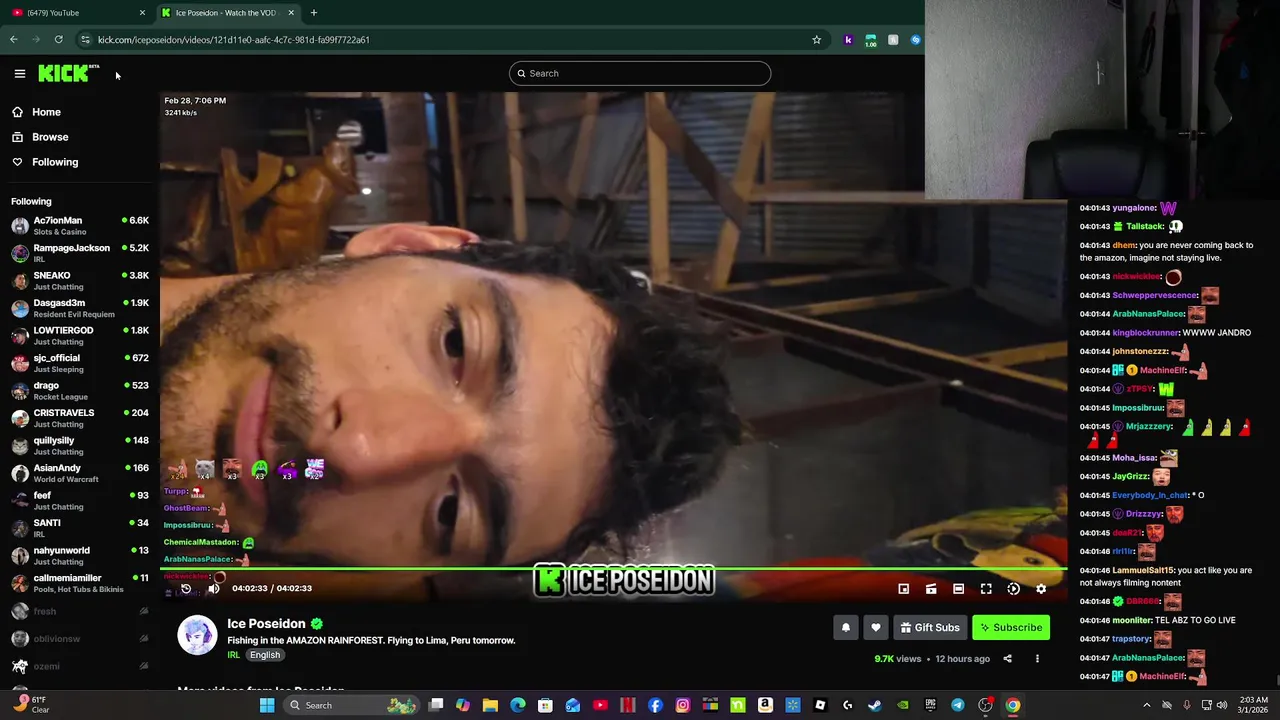
Task: Open LOWTIERGOD channel in sidebar
Action: [80, 336]
